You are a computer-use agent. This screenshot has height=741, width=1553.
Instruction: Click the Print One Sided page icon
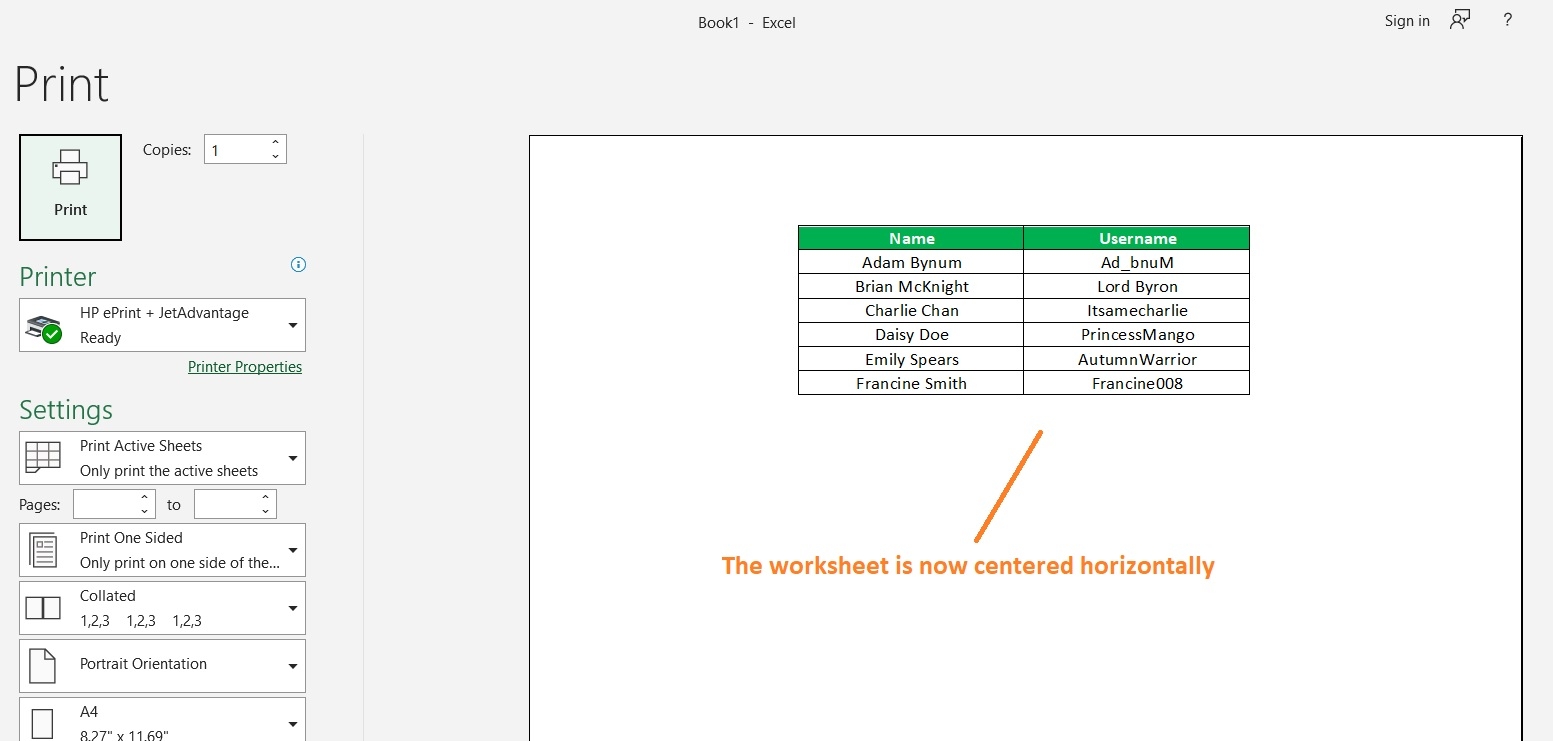(42, 549)
